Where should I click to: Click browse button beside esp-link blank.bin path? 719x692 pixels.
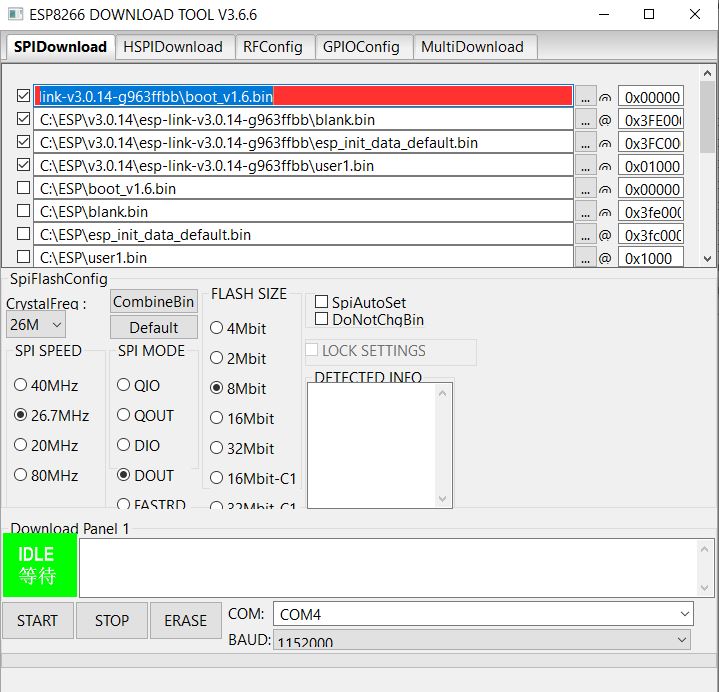(x=585, y=120)
